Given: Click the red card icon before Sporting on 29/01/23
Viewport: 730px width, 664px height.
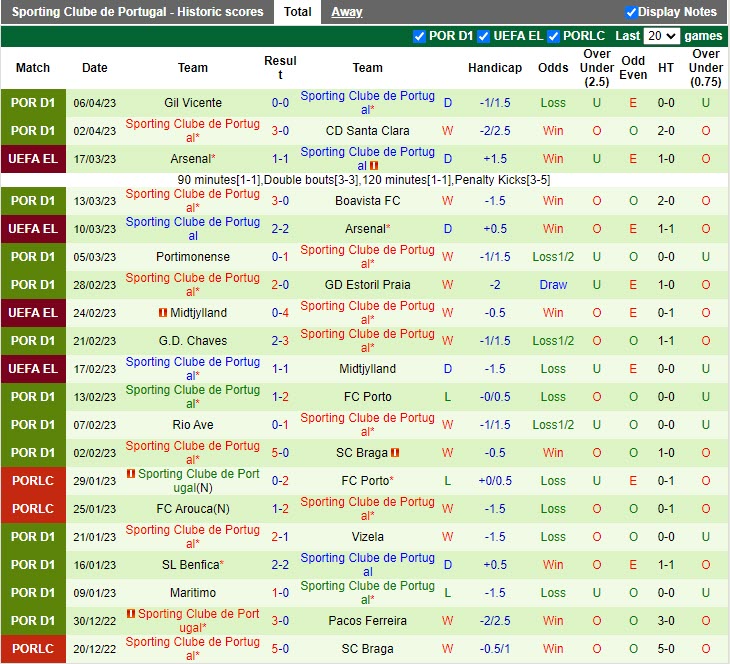Looking at the screenshot, I should tap(131, 474).
